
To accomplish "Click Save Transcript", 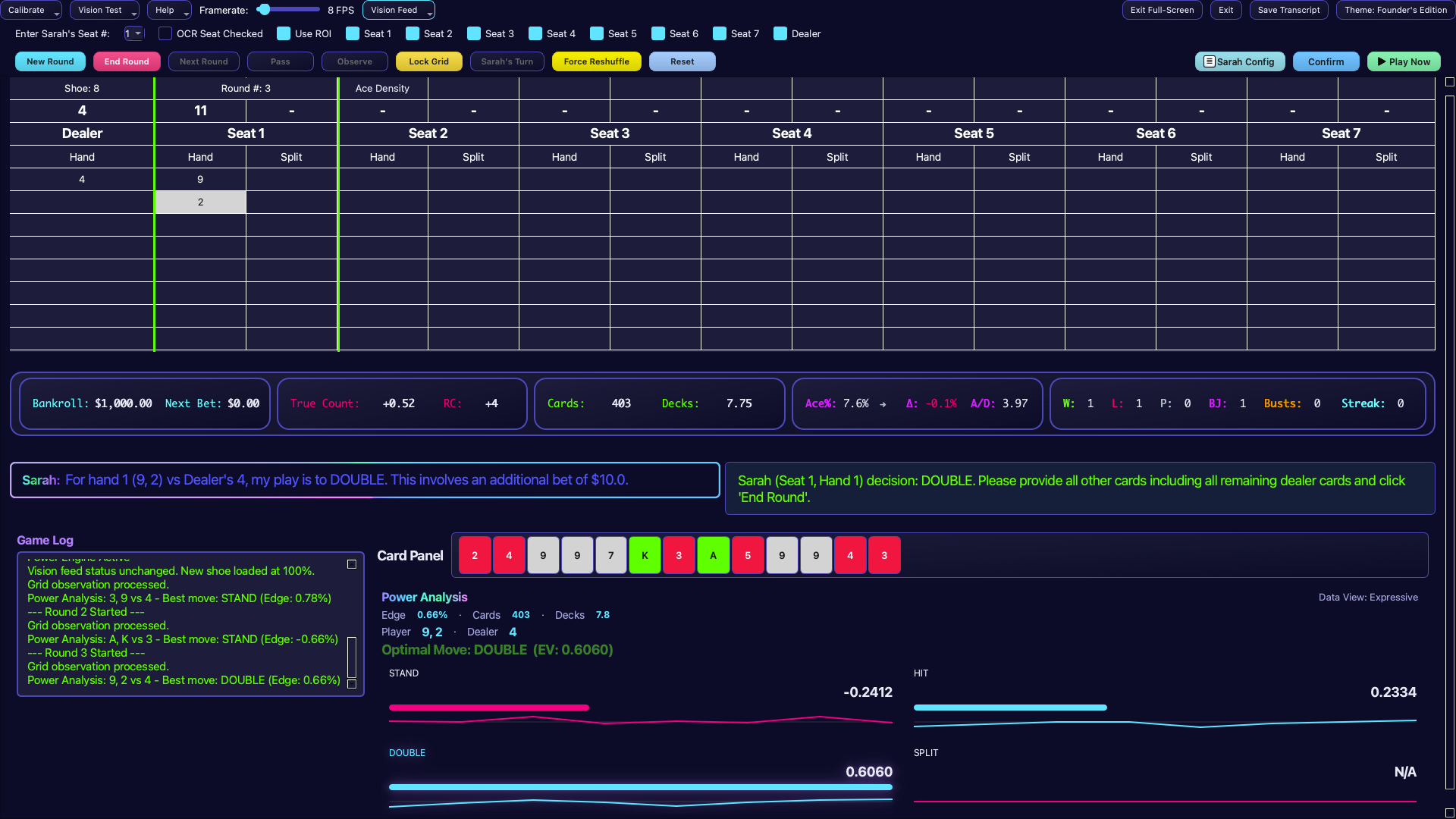I will (x=1288, y=10).
